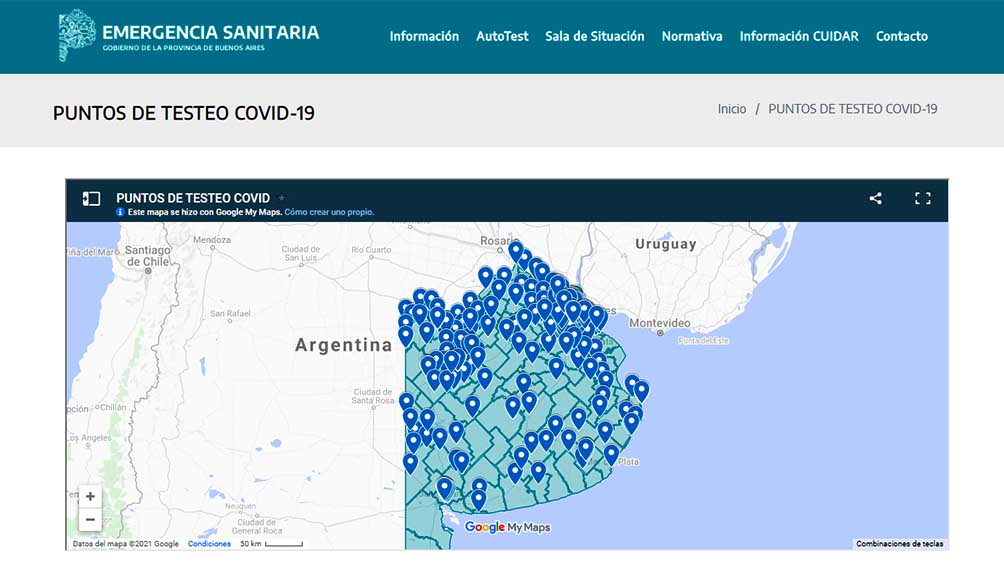Share the map using the share icon
The width and height of the screenshot is (1004, 565).
coord(875,199)
